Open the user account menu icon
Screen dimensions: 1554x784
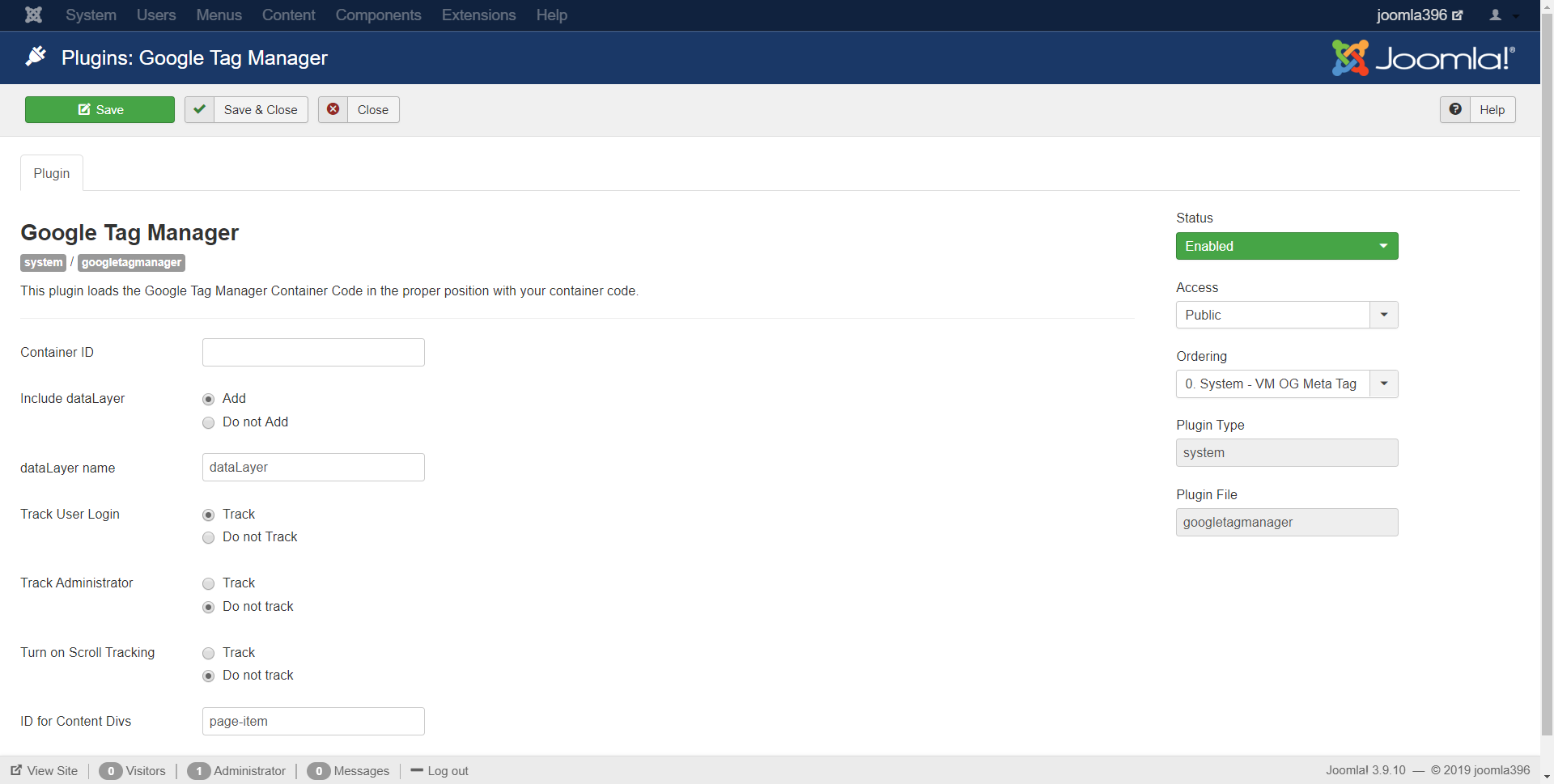(1496, 15)
